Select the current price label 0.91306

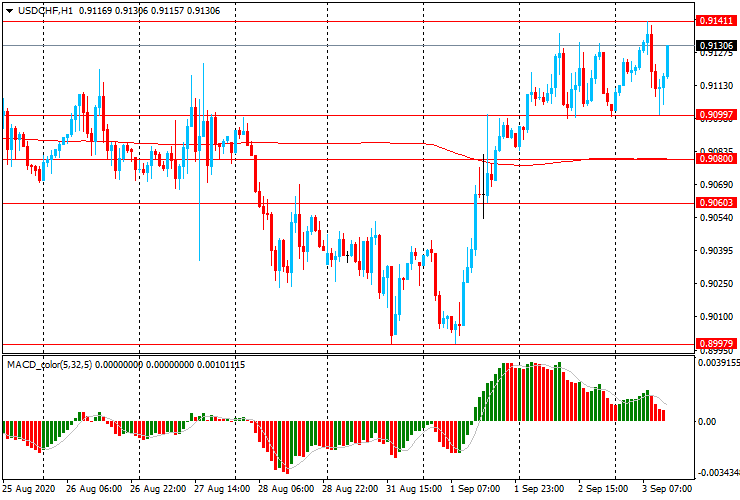coord(716,45)
